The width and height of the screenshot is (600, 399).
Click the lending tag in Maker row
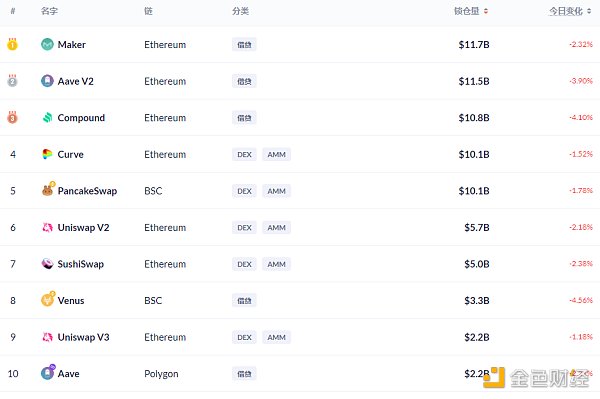point(244,45)
